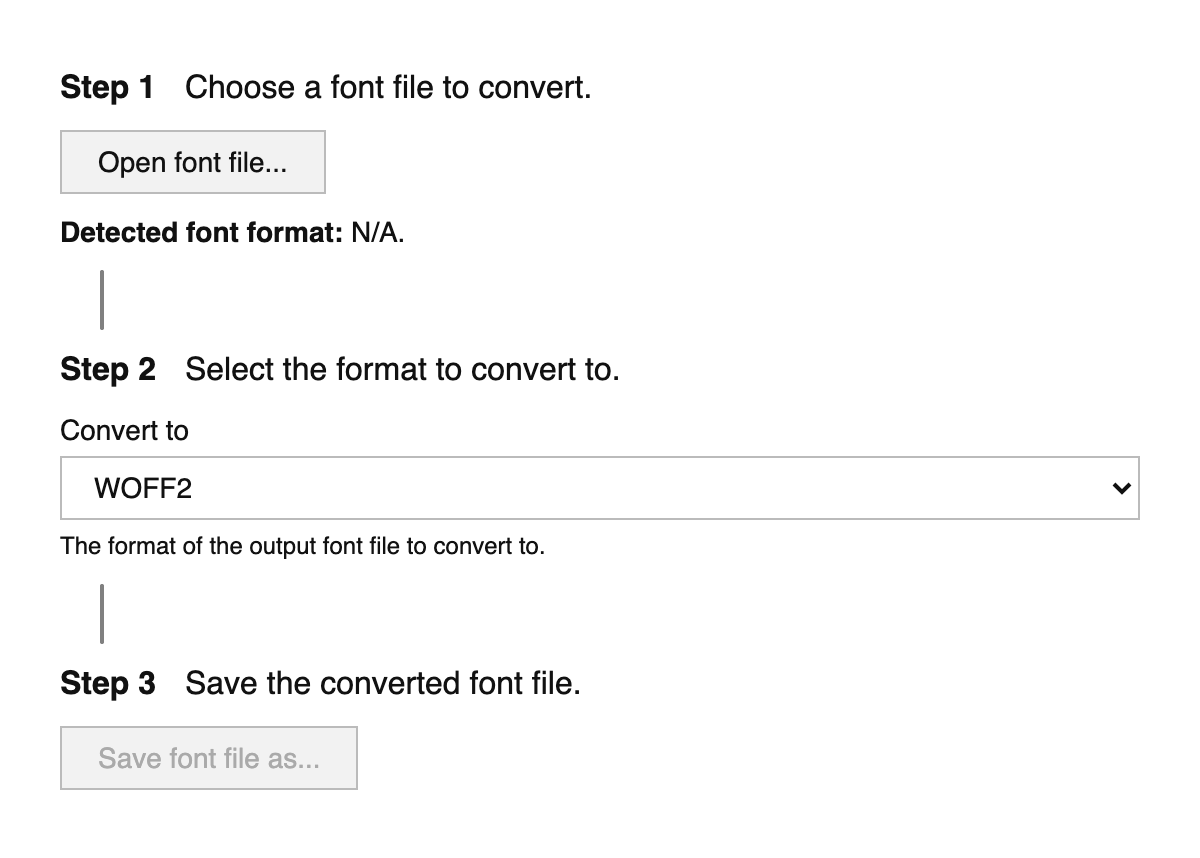Click connector line between Step 2 and 3

[102, 613]
